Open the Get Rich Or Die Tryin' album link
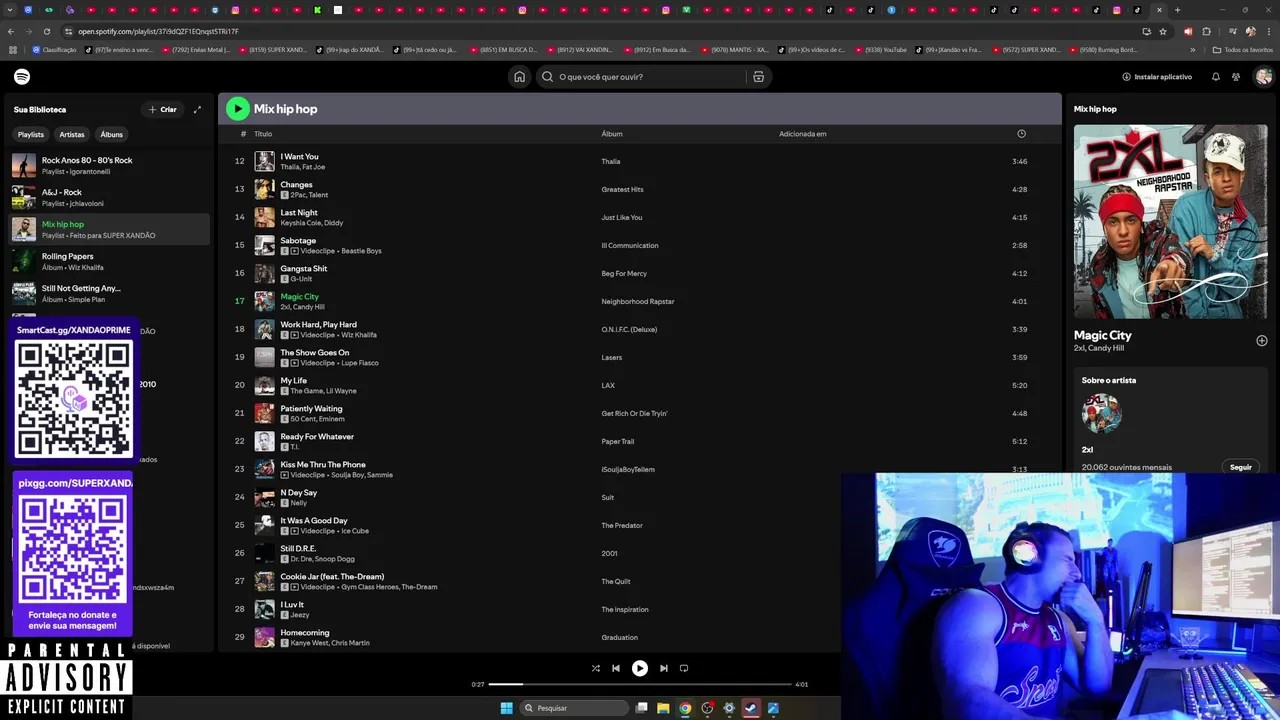The width and height of the screenshot is (1280, 720). coord(634,413)
